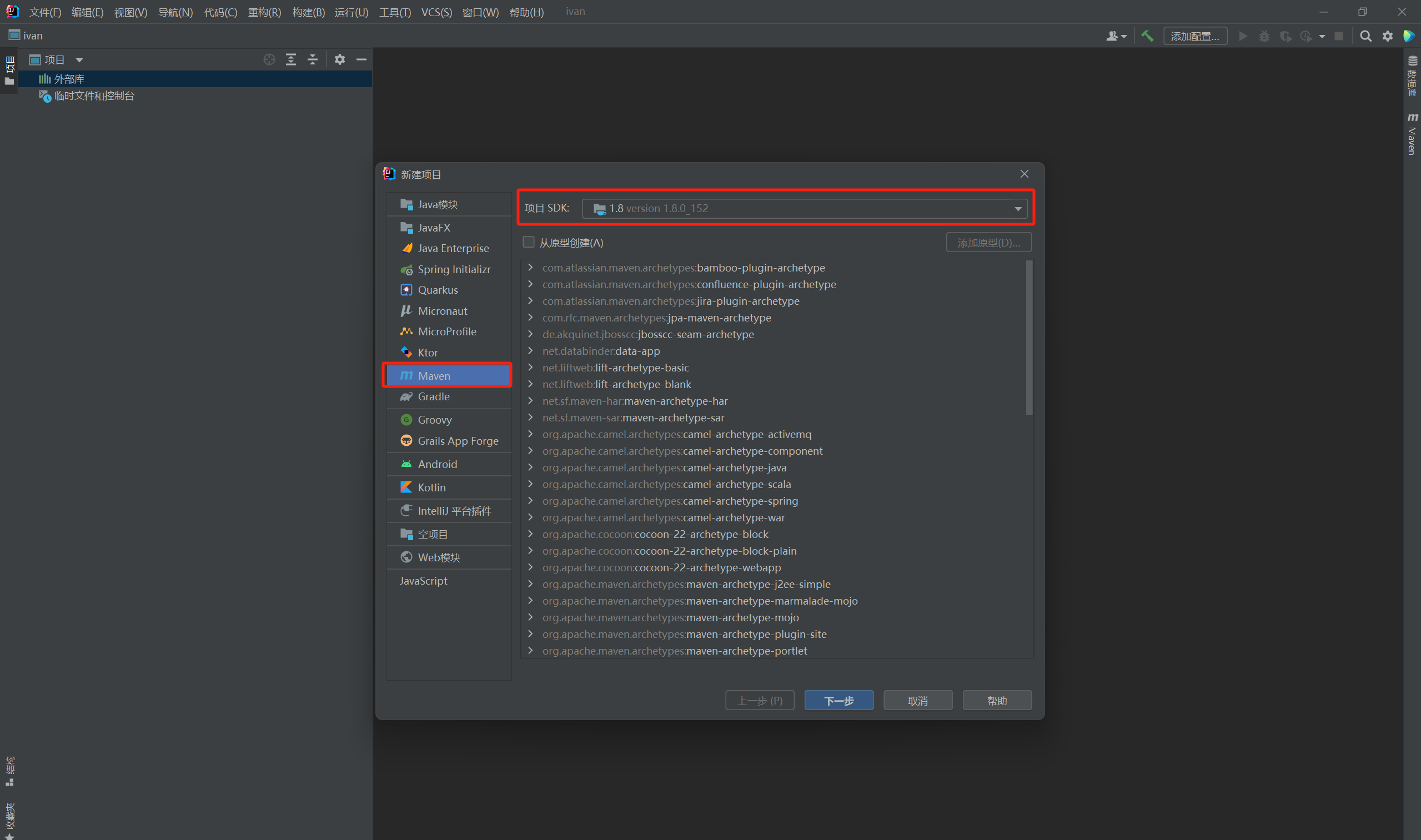The height and width of the screenshot is (840, 1421).
Task: Select Java Enterprise project type
Action: [x=449, y=248]
